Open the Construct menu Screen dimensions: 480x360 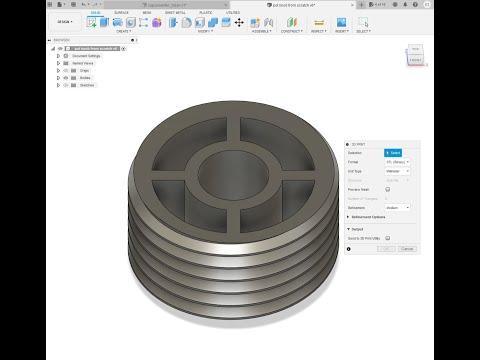292,31
